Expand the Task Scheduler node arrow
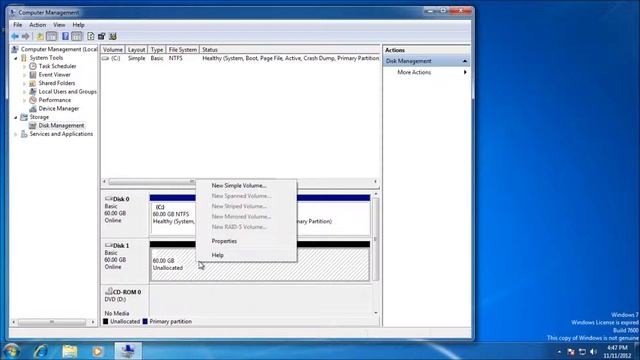Viewport: 640px width, 360px height. tap(24, 67)
